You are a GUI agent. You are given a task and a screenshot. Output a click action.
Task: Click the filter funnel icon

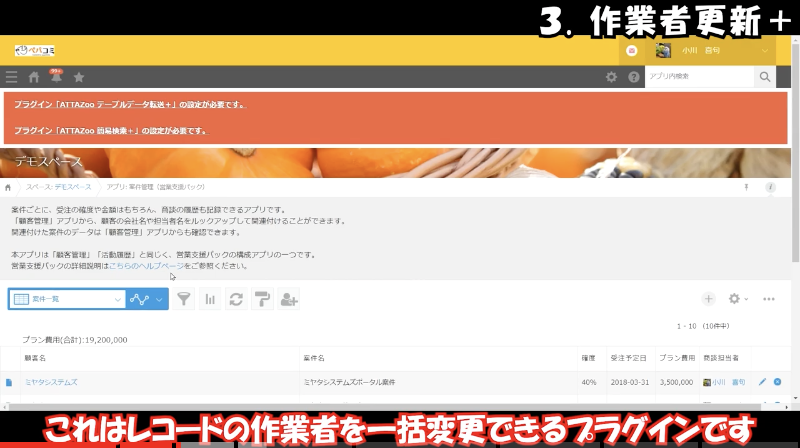click(184, 299)
